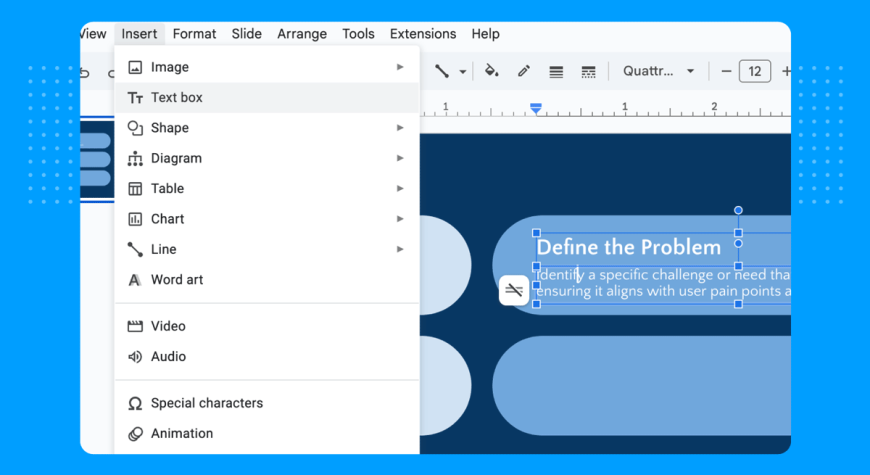Click the Video clapperboard icon
The width and height of the screenshot is (870, 475).
point(135,326)
